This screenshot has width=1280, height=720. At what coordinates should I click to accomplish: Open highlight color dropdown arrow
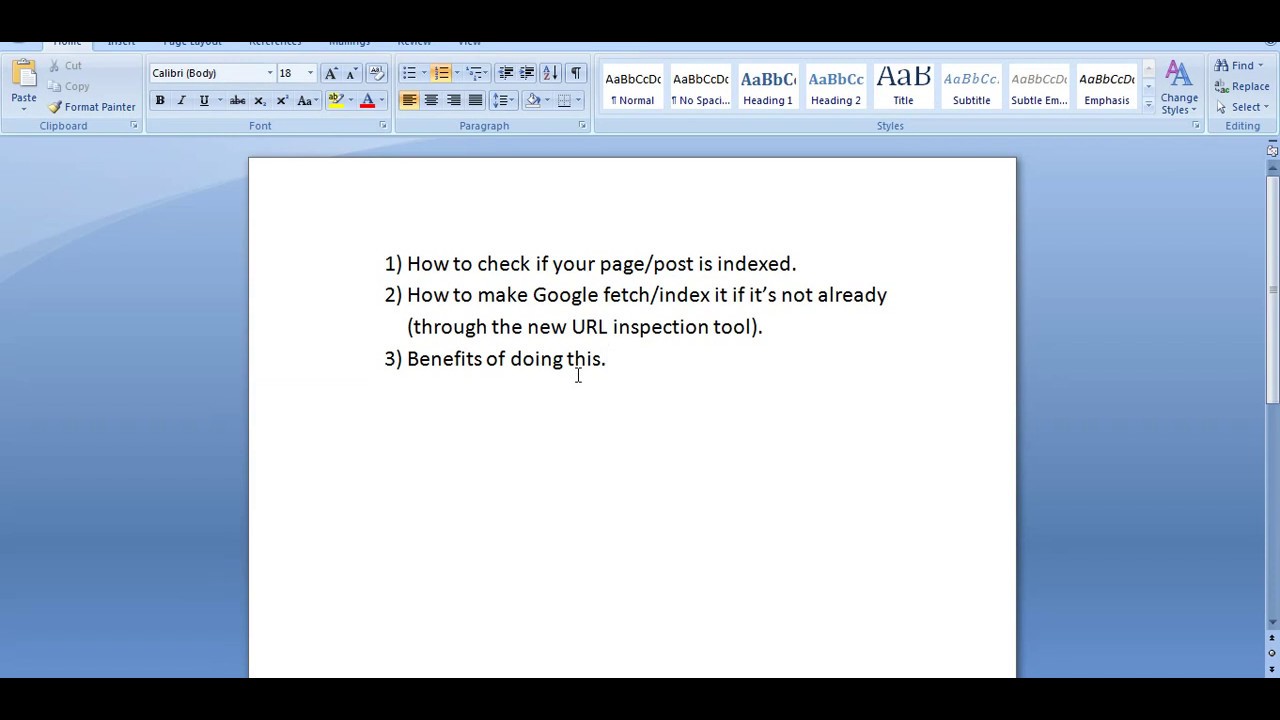click(350, 100)
